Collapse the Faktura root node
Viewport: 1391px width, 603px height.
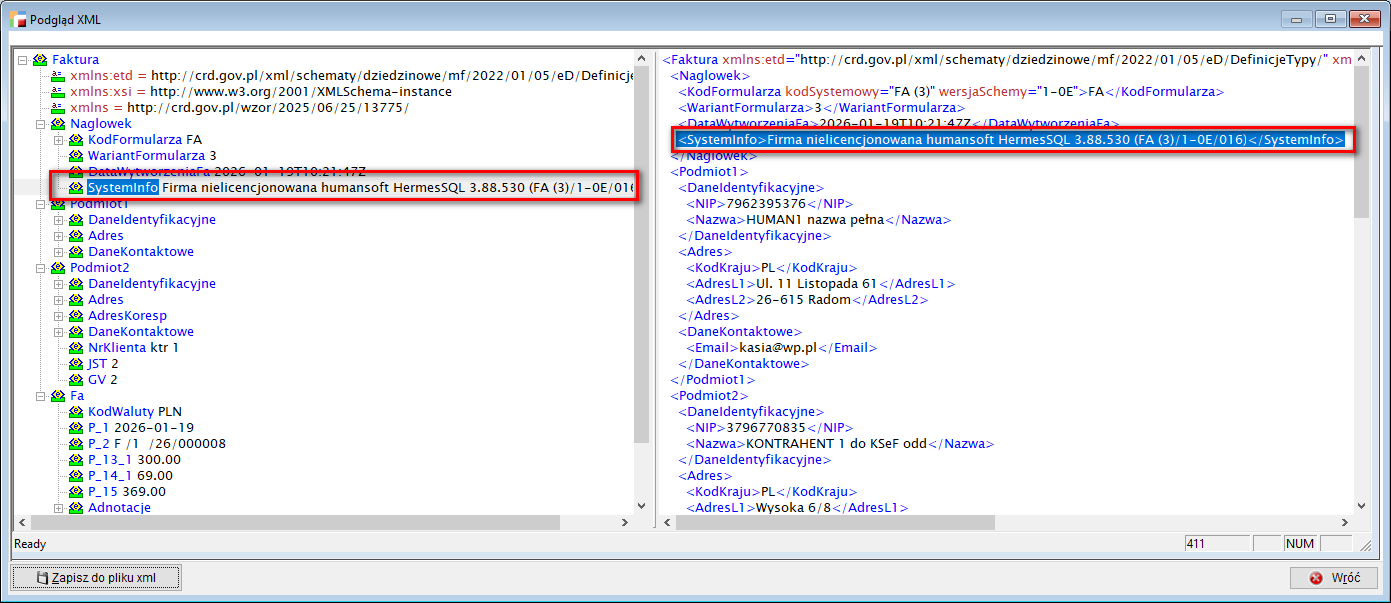tap(23, 60)
